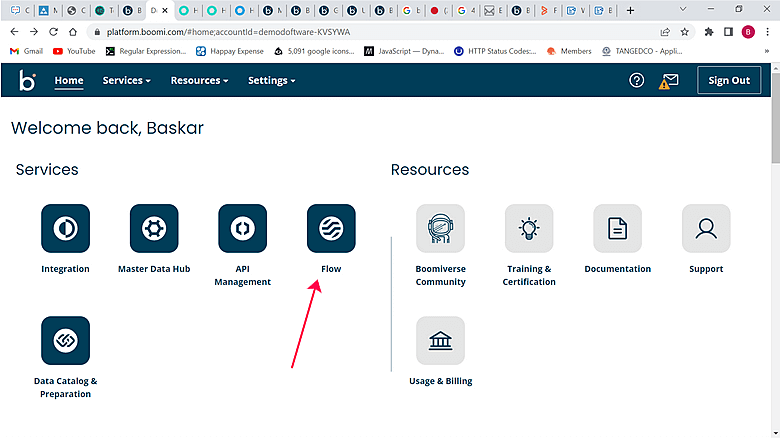Expand the Services dropdown menu

coord(126,80)
